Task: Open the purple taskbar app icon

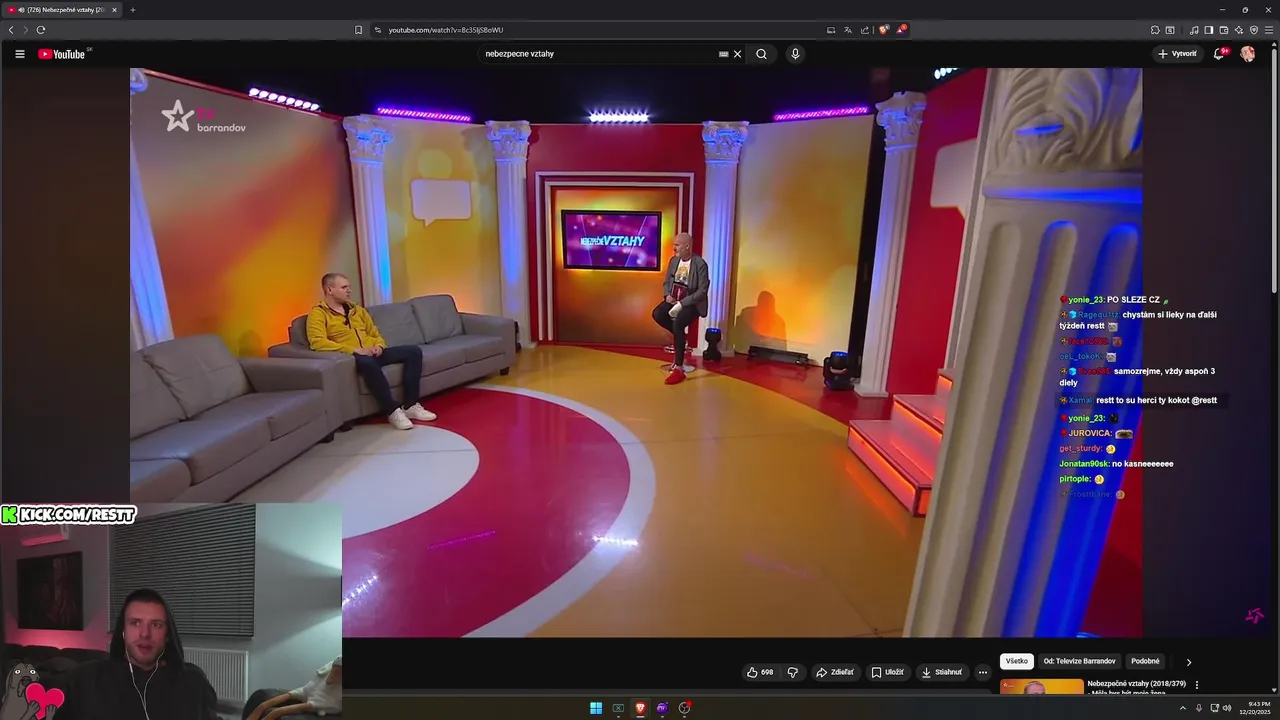Action: click(662, 708)
